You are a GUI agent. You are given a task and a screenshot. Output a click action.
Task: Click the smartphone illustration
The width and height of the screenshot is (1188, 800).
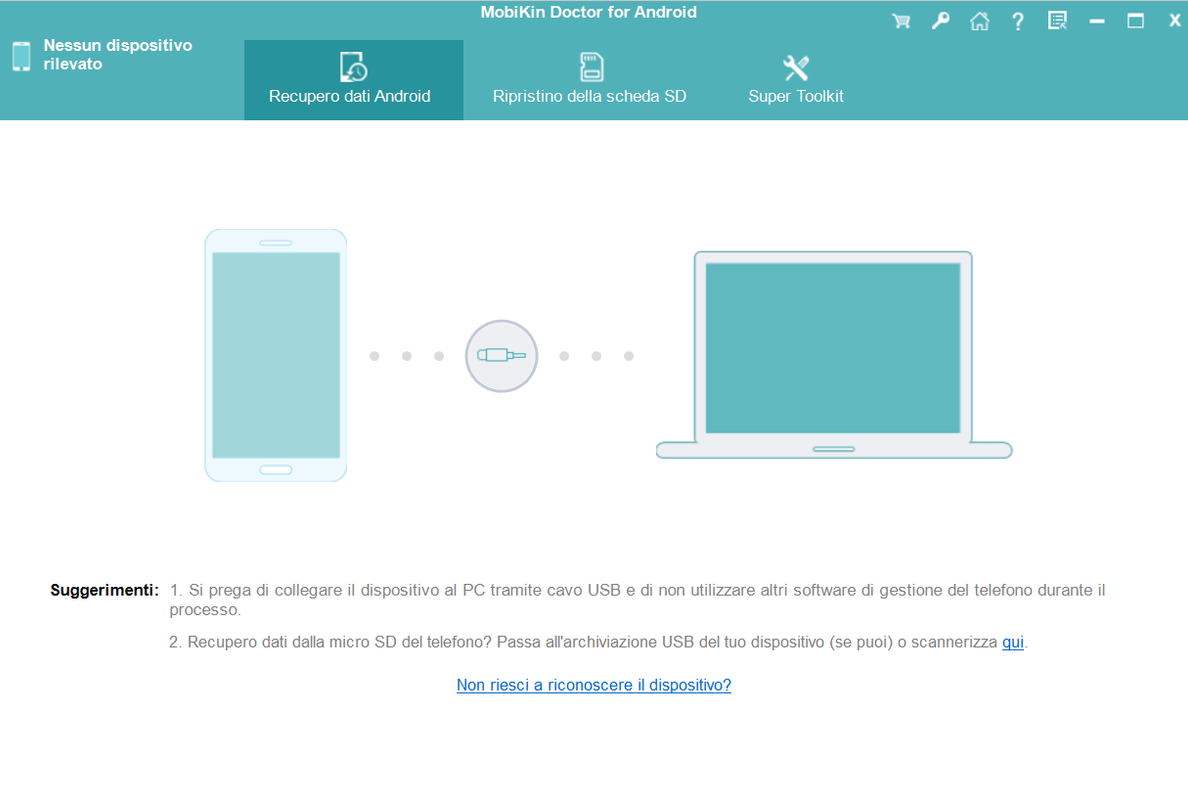tap(276, 355)
